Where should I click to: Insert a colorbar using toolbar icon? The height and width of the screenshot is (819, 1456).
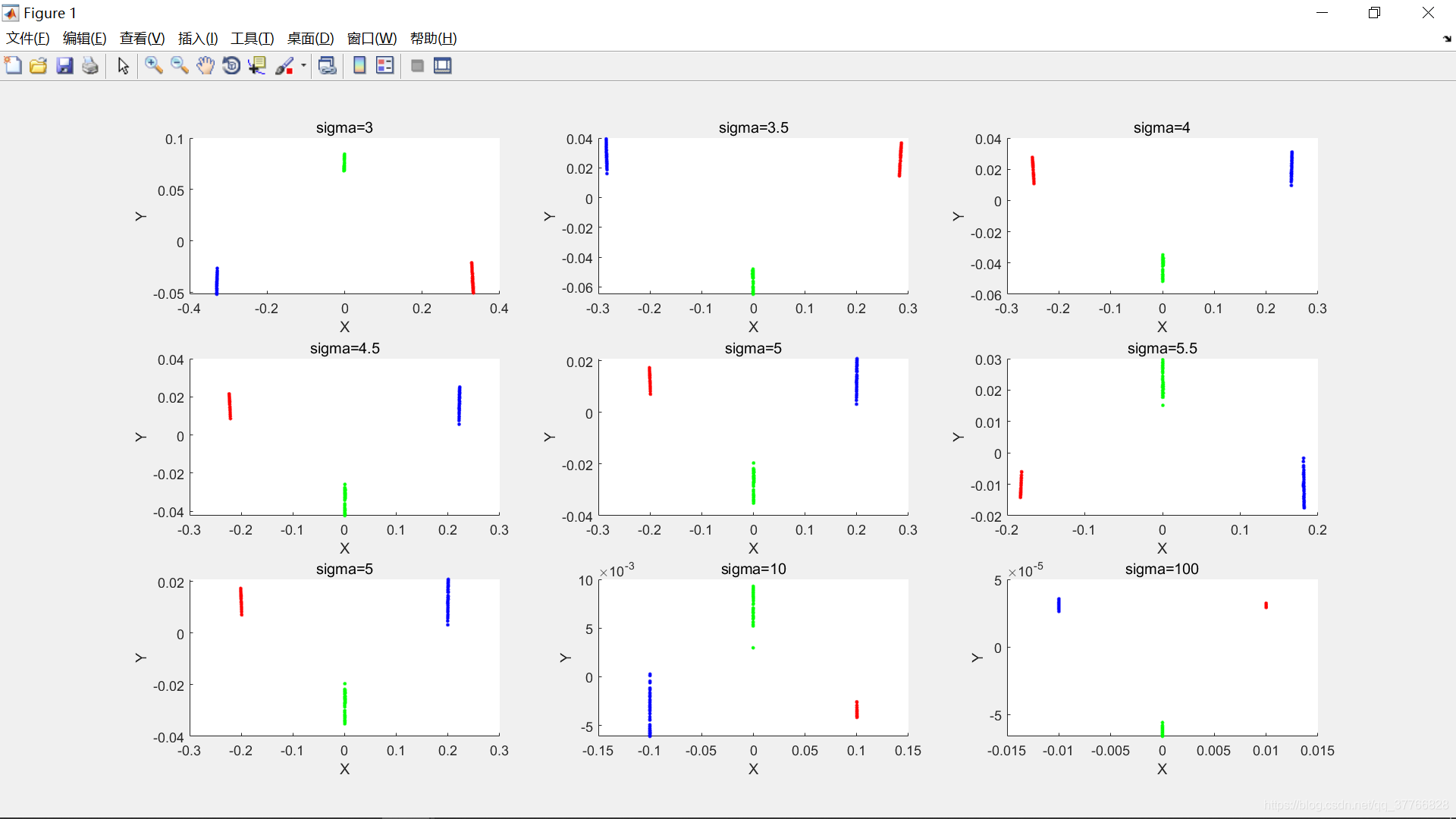point(359,66)
